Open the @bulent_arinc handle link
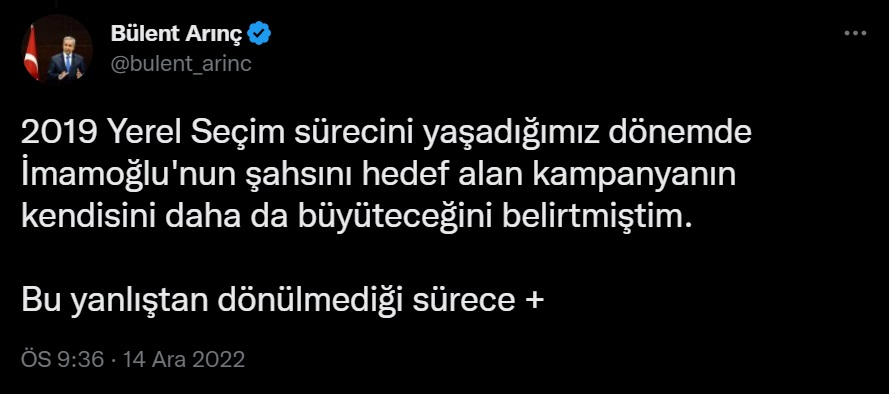This screenshot has width=889, height=394. [181, 63]
